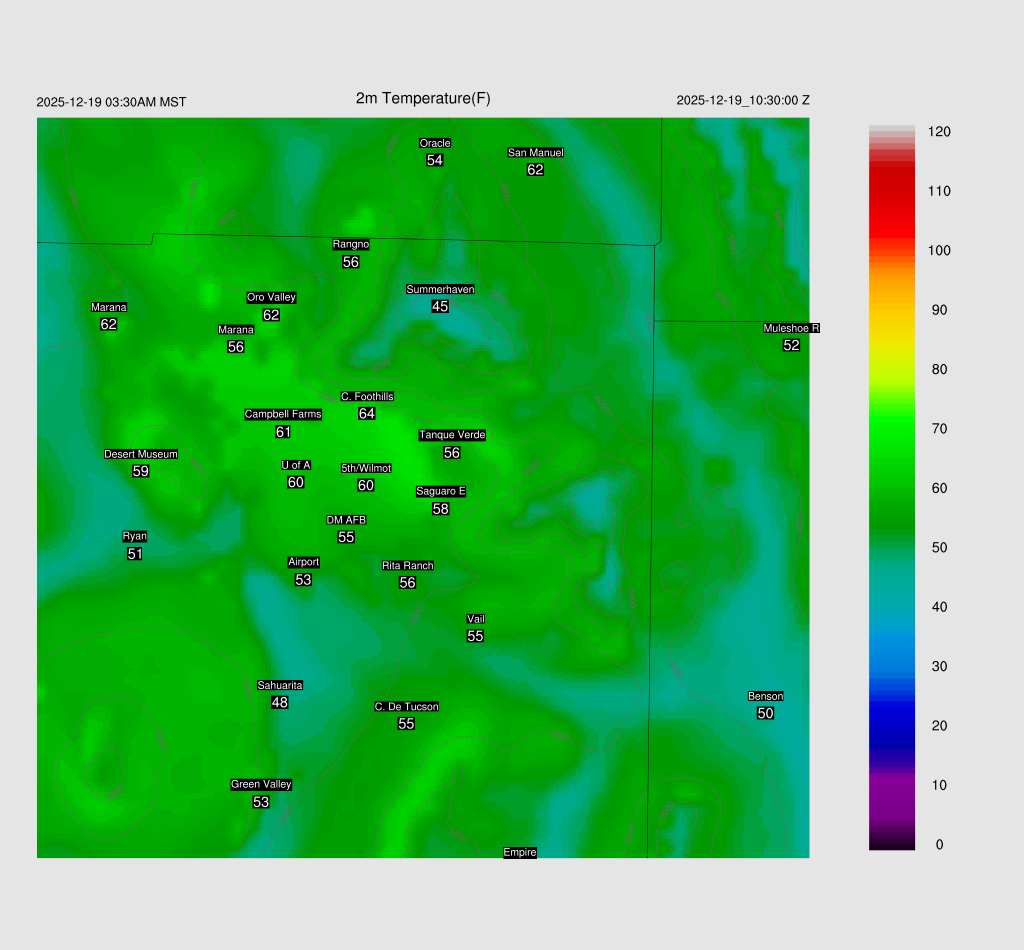Click the Benson station label

765,696
